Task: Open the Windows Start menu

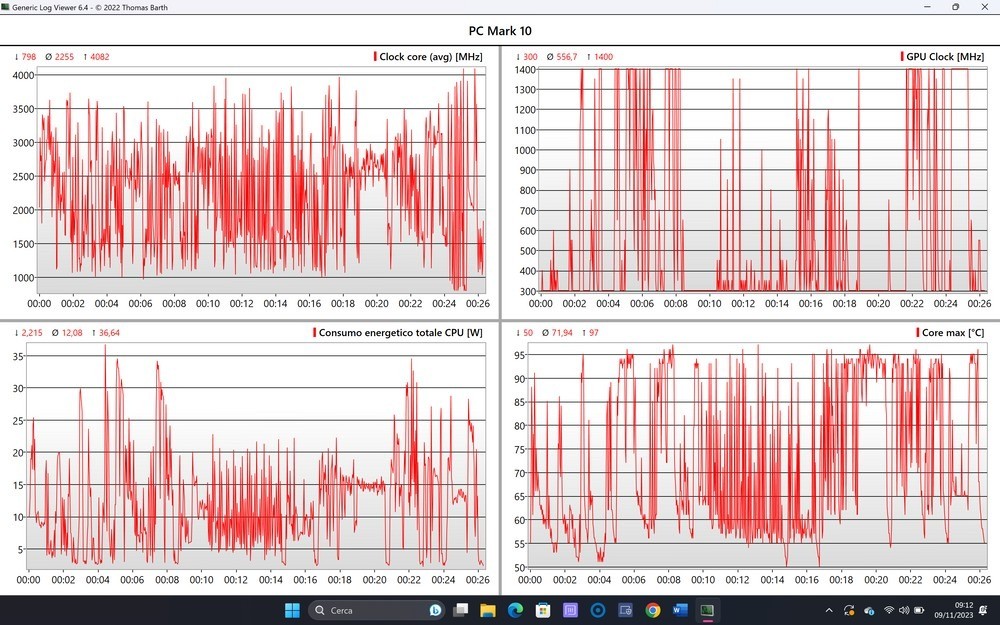Action: 291,610
